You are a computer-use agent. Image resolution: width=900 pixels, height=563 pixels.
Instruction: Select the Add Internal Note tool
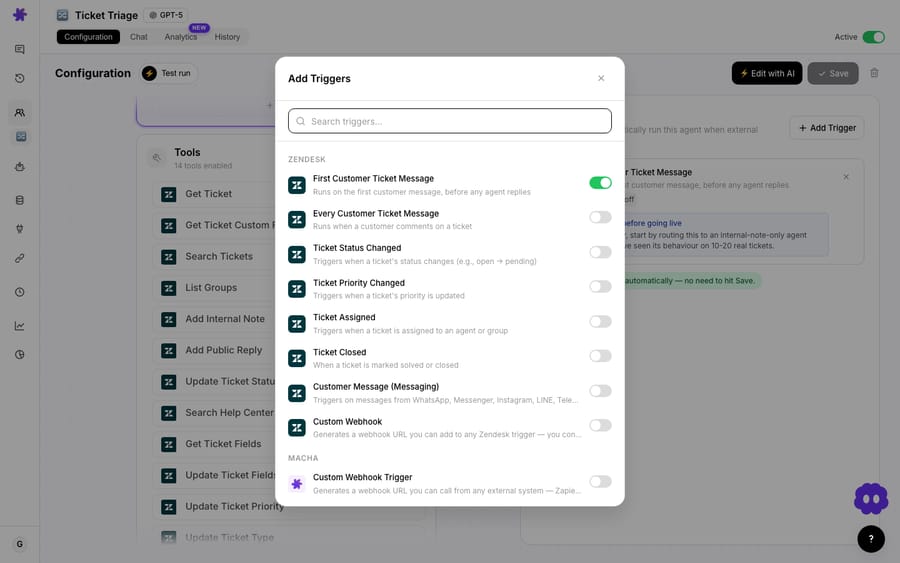coord(224,319)
